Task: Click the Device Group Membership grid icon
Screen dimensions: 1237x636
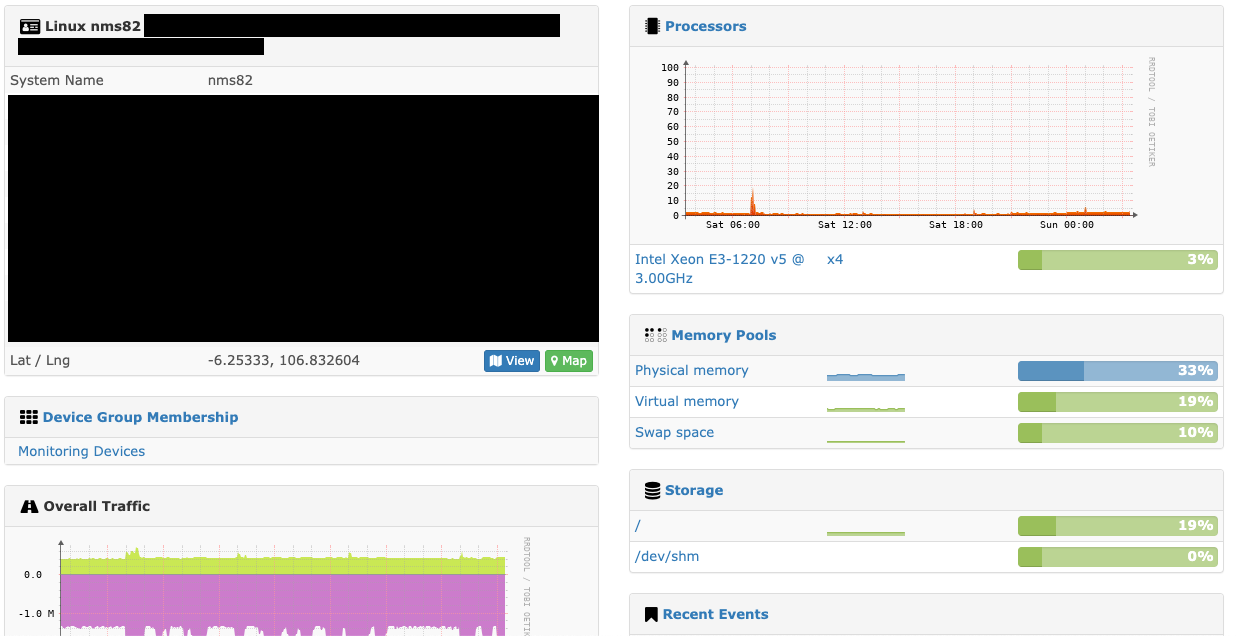Action: [x=29, y=416]
